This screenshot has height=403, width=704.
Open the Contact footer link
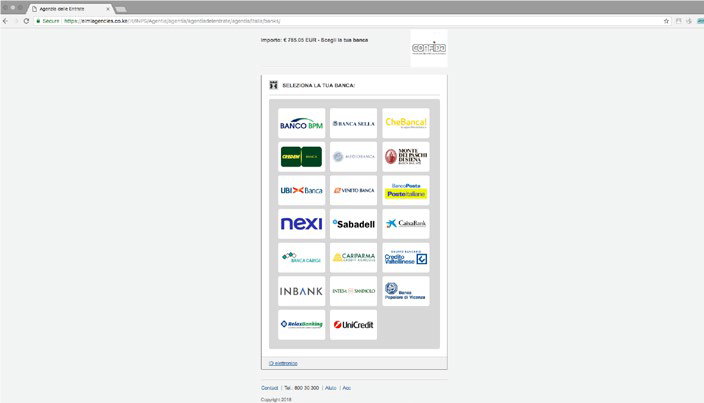tap(269, 388)
